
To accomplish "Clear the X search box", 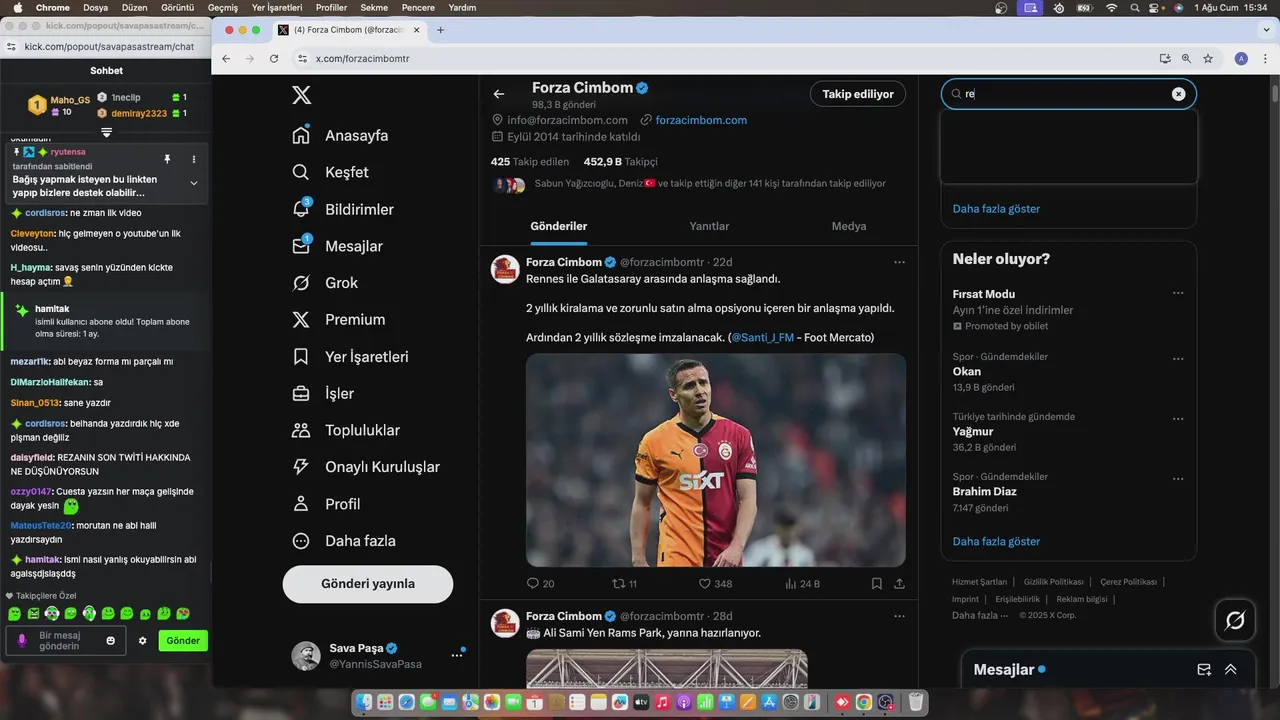I will (1178, 94).
